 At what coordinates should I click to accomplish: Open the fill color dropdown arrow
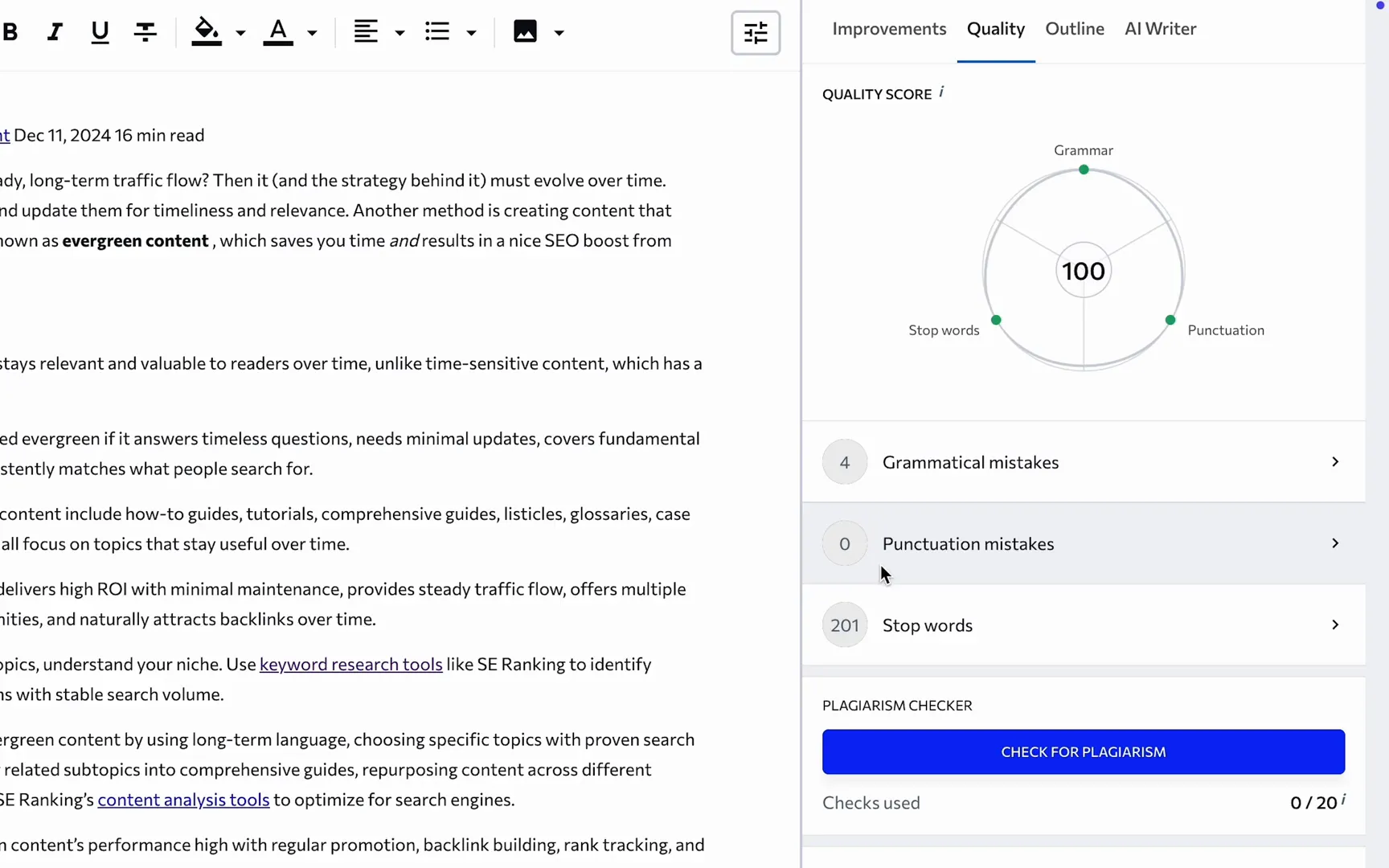240,33
